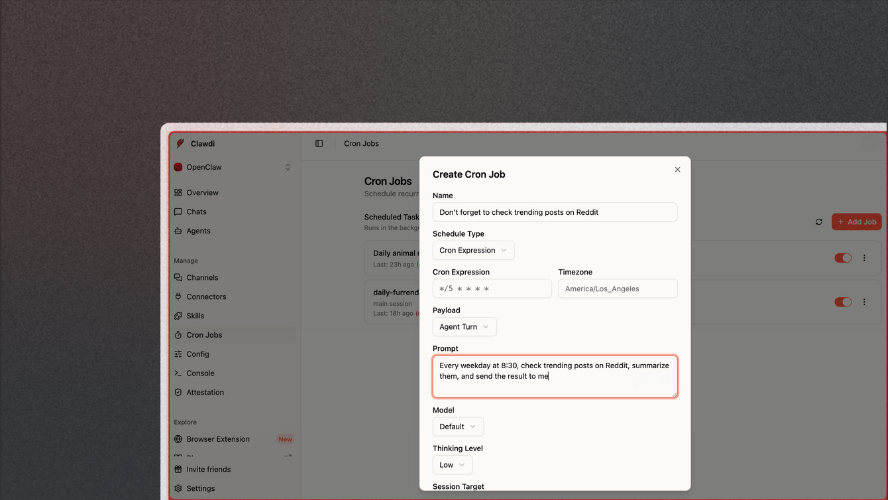Click the Agents robot icon
The height and width of the screenshot is (500, 888).
[x=178, y=231]
